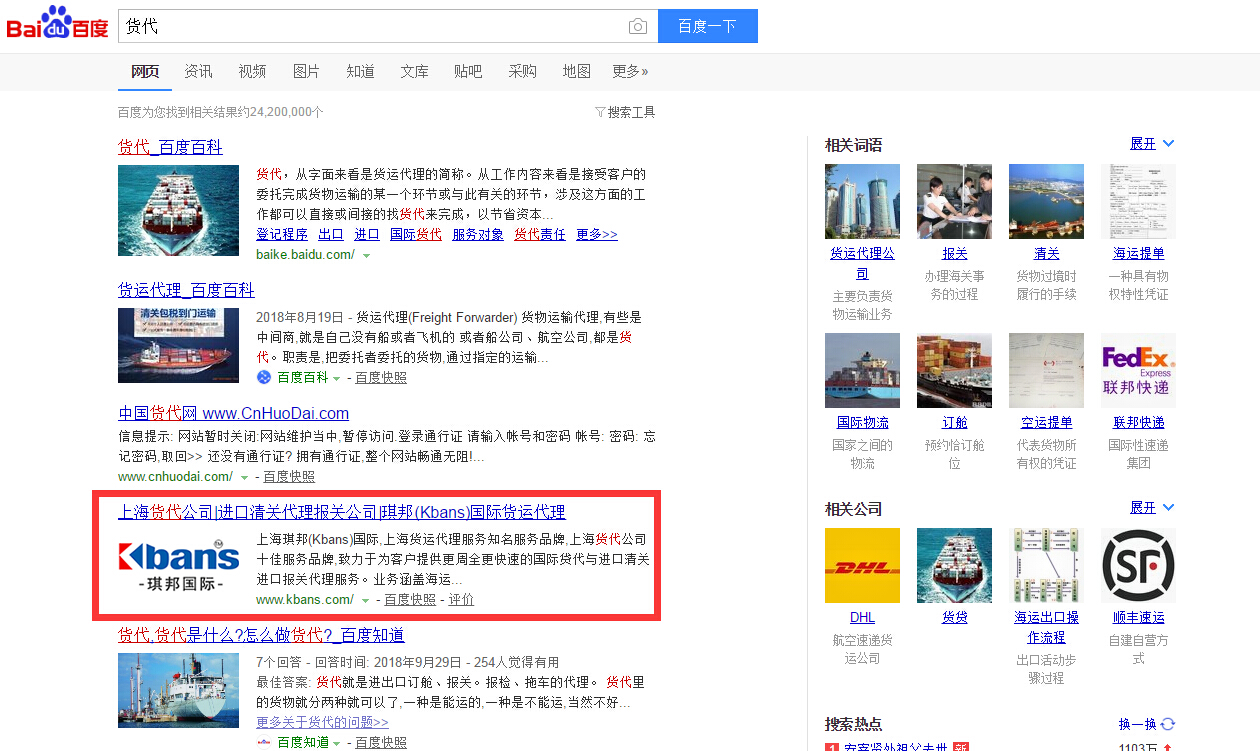This screenshot has width=1260, height=751.
Task: Click the 订舱 container thumbnail
Action: 955,370
